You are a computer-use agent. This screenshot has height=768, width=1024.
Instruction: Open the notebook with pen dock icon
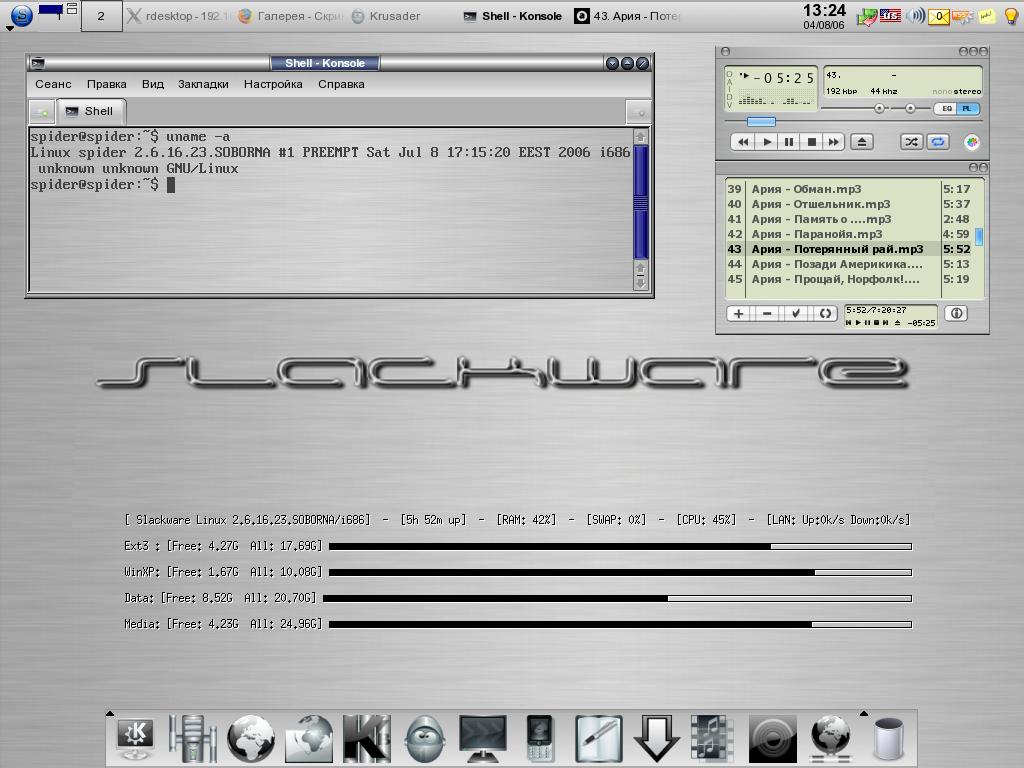point(598,739)
